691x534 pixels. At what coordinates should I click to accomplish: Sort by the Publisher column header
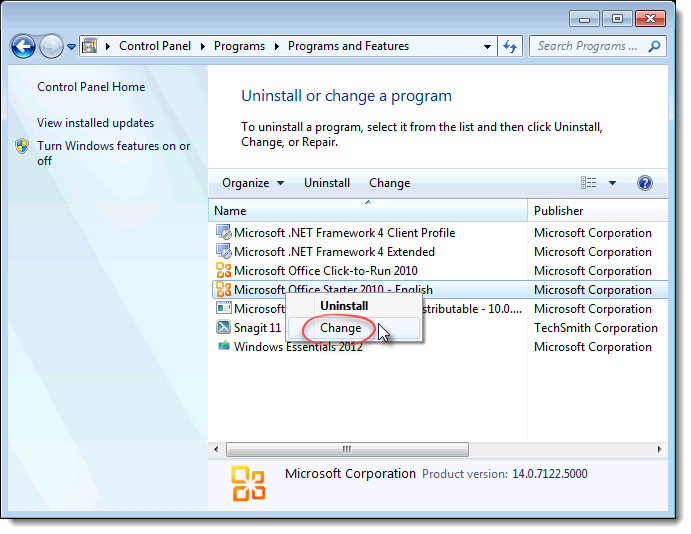click(598, 211)
